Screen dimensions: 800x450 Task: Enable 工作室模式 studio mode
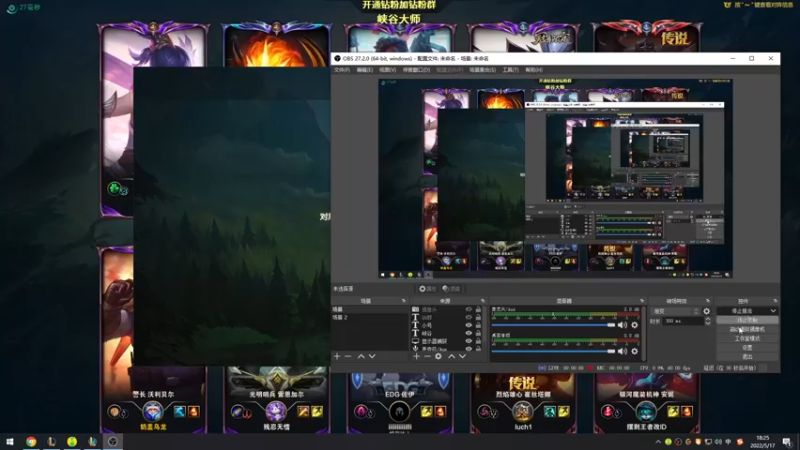(x=747, y=338)
